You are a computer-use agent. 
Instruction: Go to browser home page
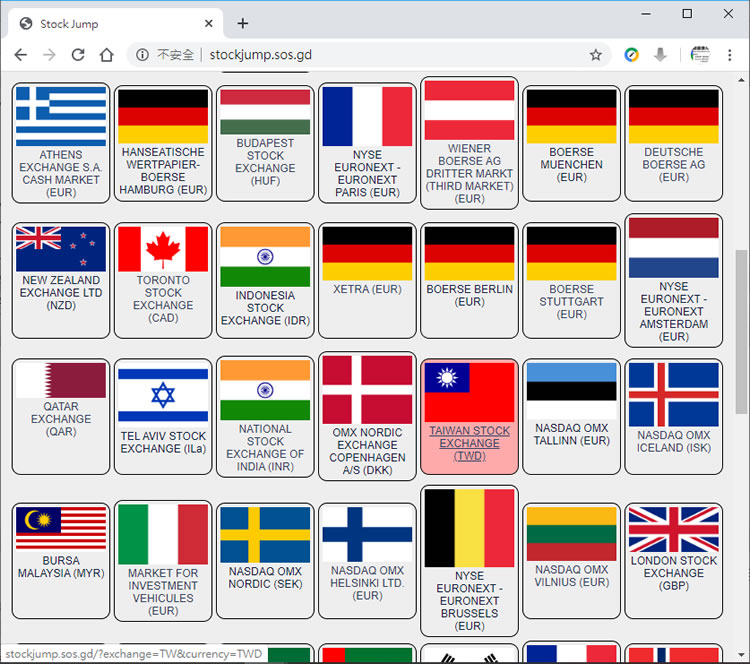(x=107, y=55)
